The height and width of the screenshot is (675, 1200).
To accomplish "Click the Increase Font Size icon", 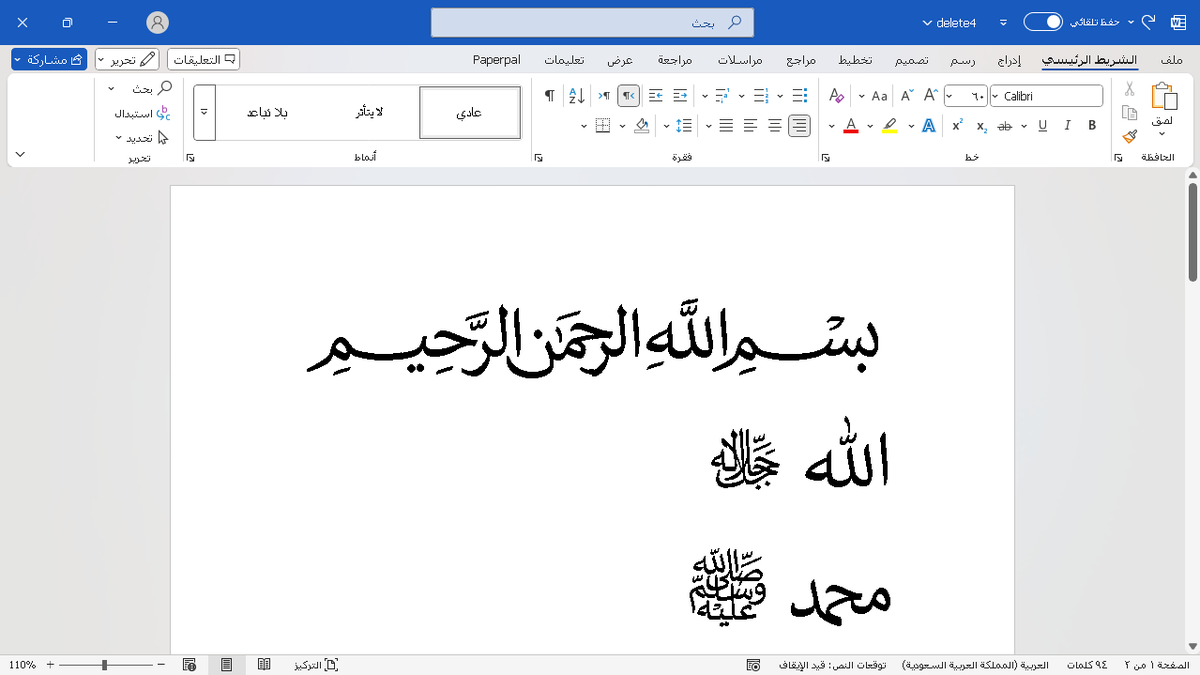I will [932, 96].
